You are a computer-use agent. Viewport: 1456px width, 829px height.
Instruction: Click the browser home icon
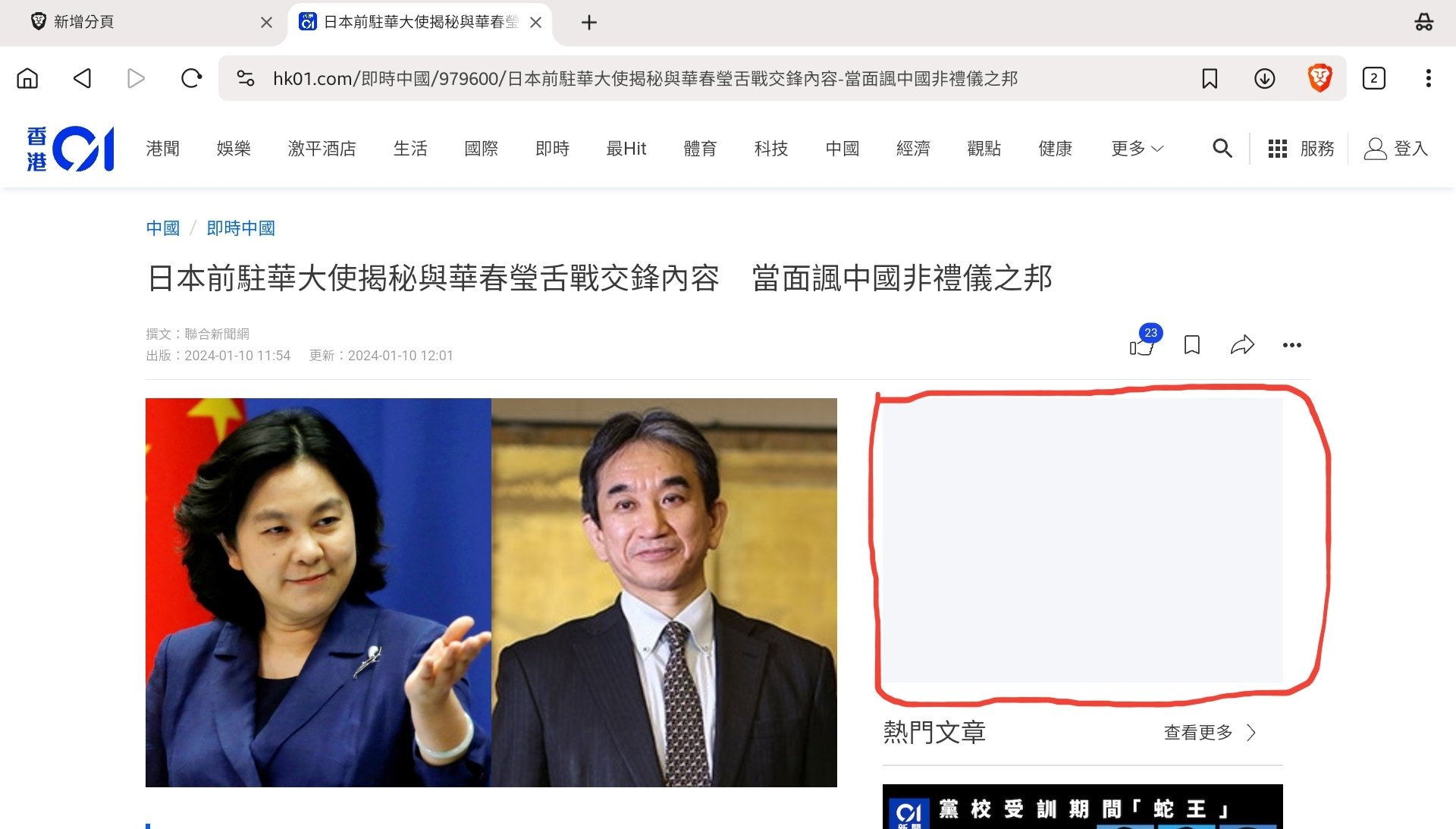[27, 78]
